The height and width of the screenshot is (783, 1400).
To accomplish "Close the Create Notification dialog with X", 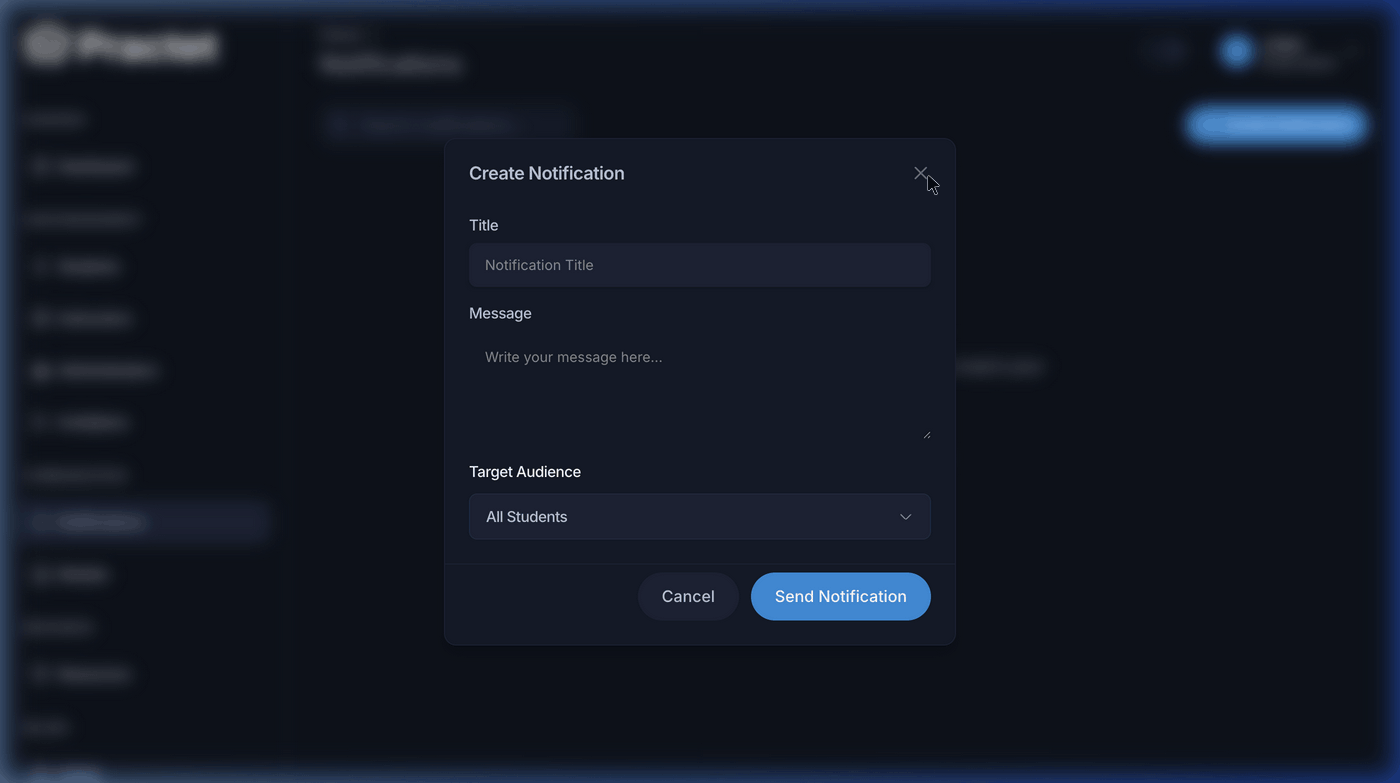I will [920, 173].
